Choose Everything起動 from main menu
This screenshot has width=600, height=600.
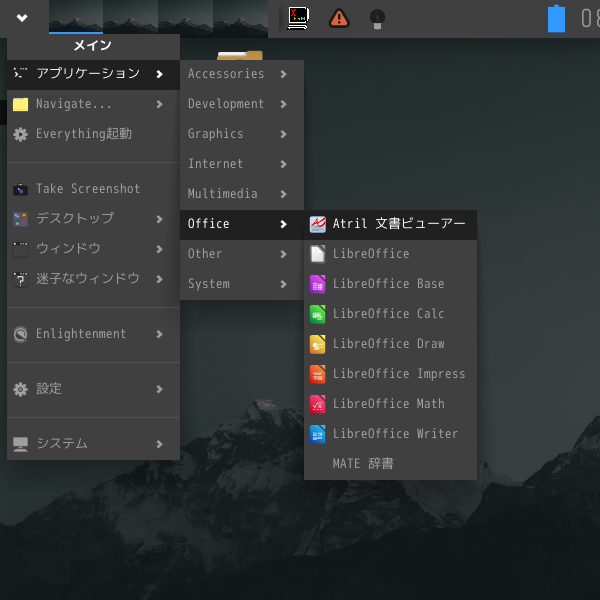tap(83, 134)
